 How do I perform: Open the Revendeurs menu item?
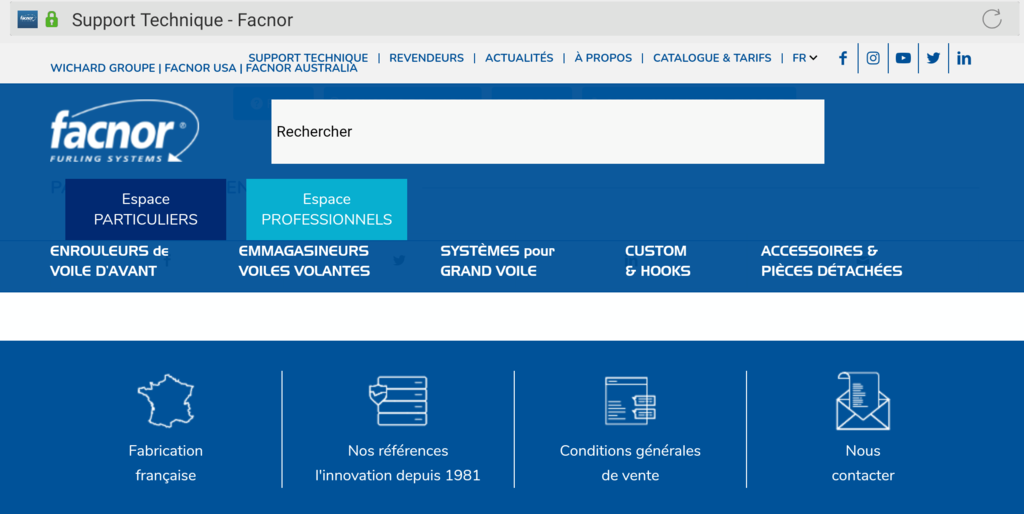pos(426,58)
